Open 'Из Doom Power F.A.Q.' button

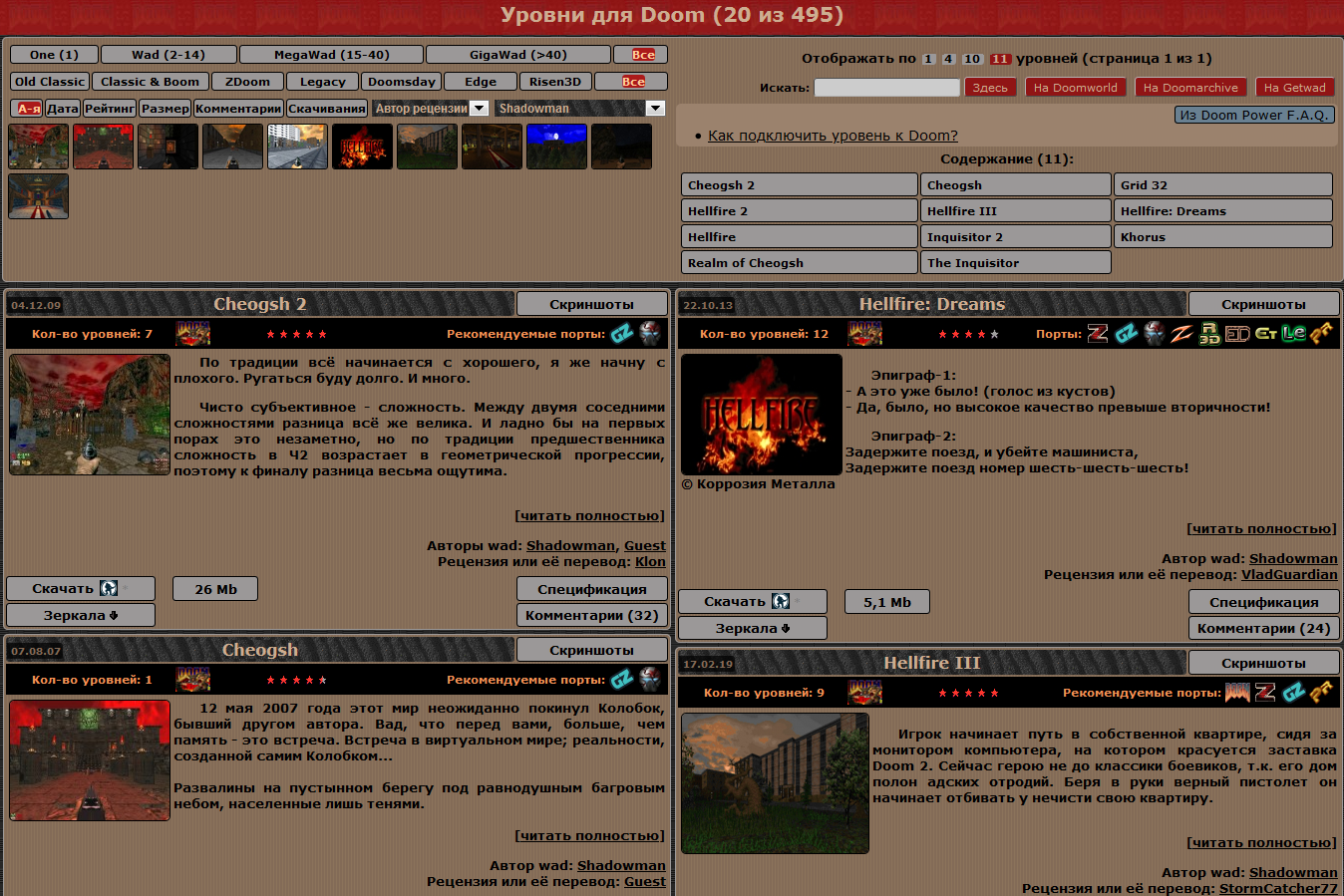(1254, 115)
